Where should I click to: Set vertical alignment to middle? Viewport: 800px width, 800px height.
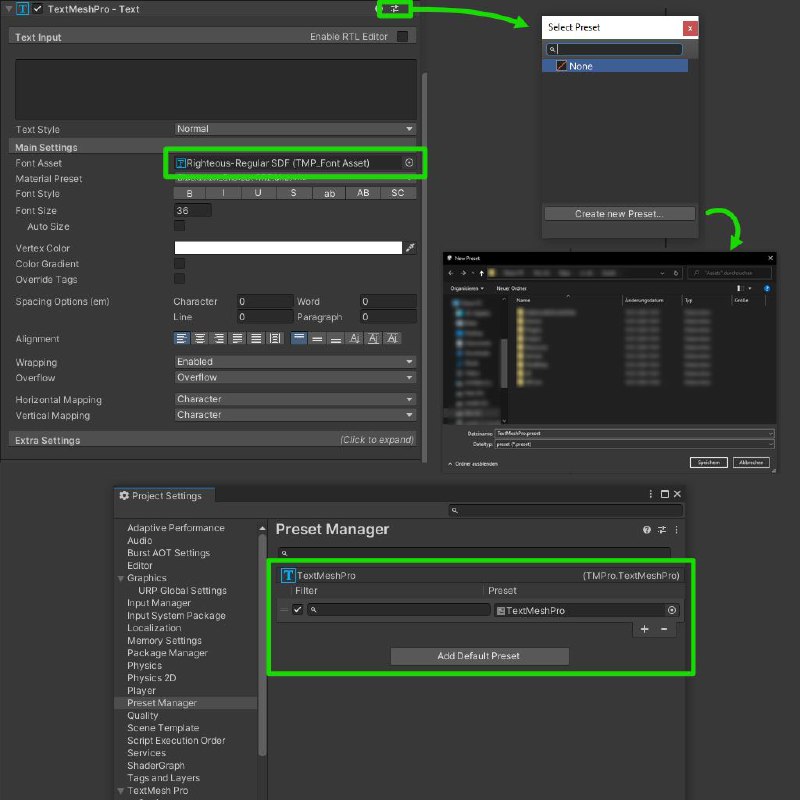[x=317, y=338]
